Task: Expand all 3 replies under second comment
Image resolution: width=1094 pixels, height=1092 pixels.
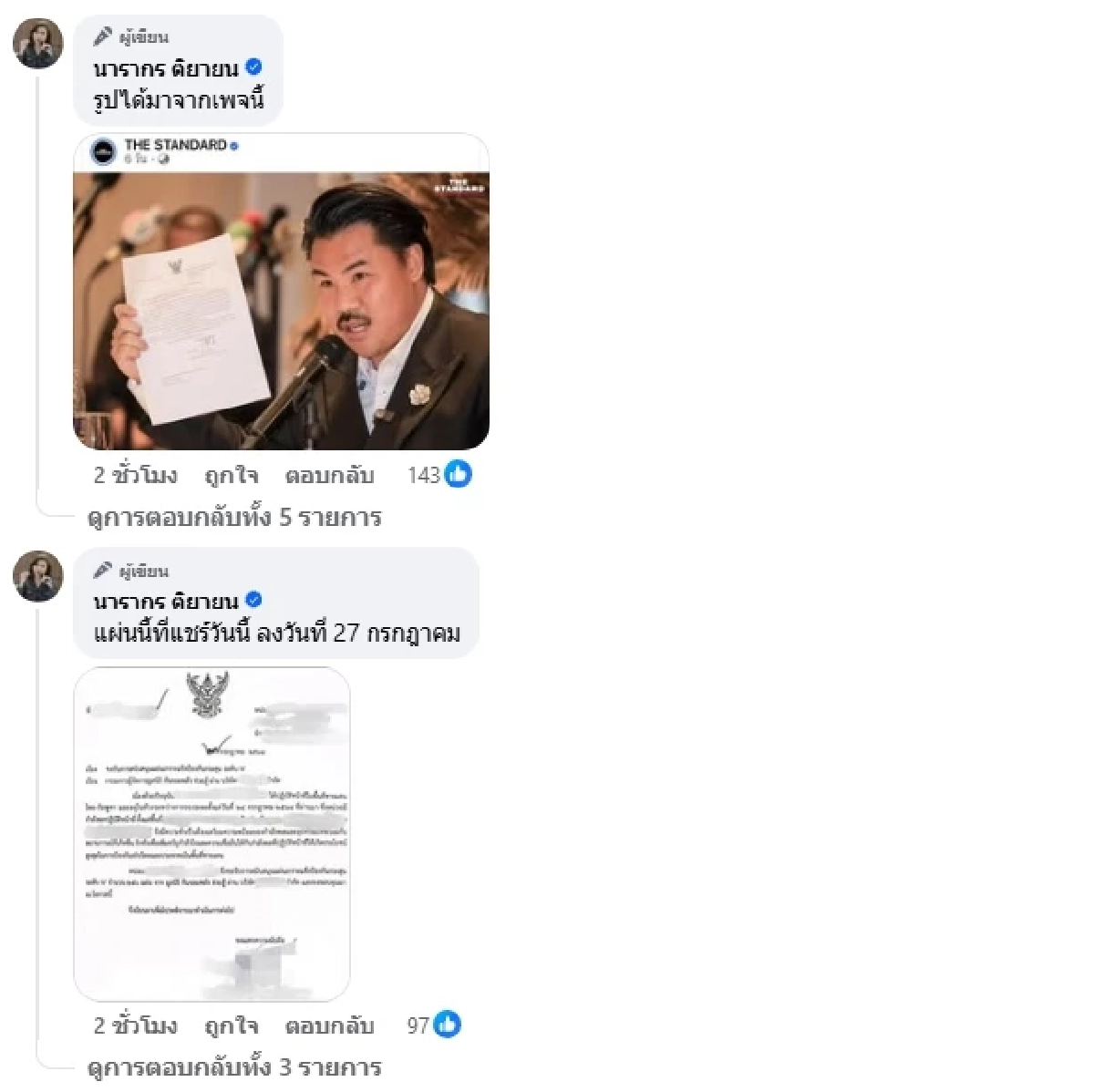Action: 234,1067
